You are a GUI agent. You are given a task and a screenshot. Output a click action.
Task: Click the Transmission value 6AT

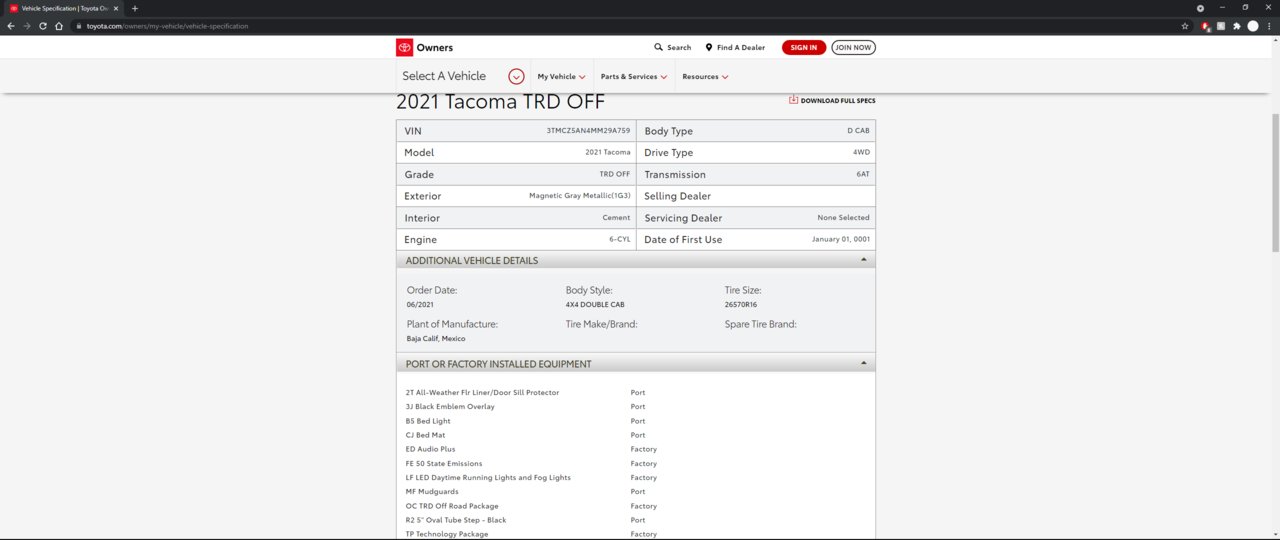point(863,174)
